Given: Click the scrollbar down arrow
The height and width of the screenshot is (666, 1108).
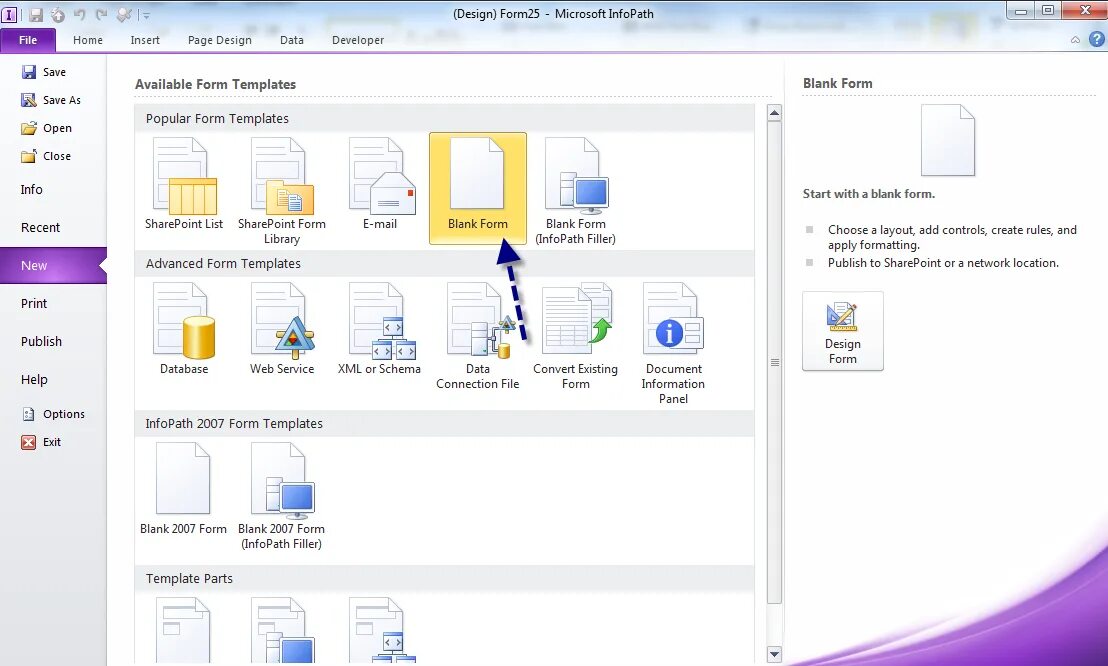Looking at the screenshot, I should coord(774,654).
